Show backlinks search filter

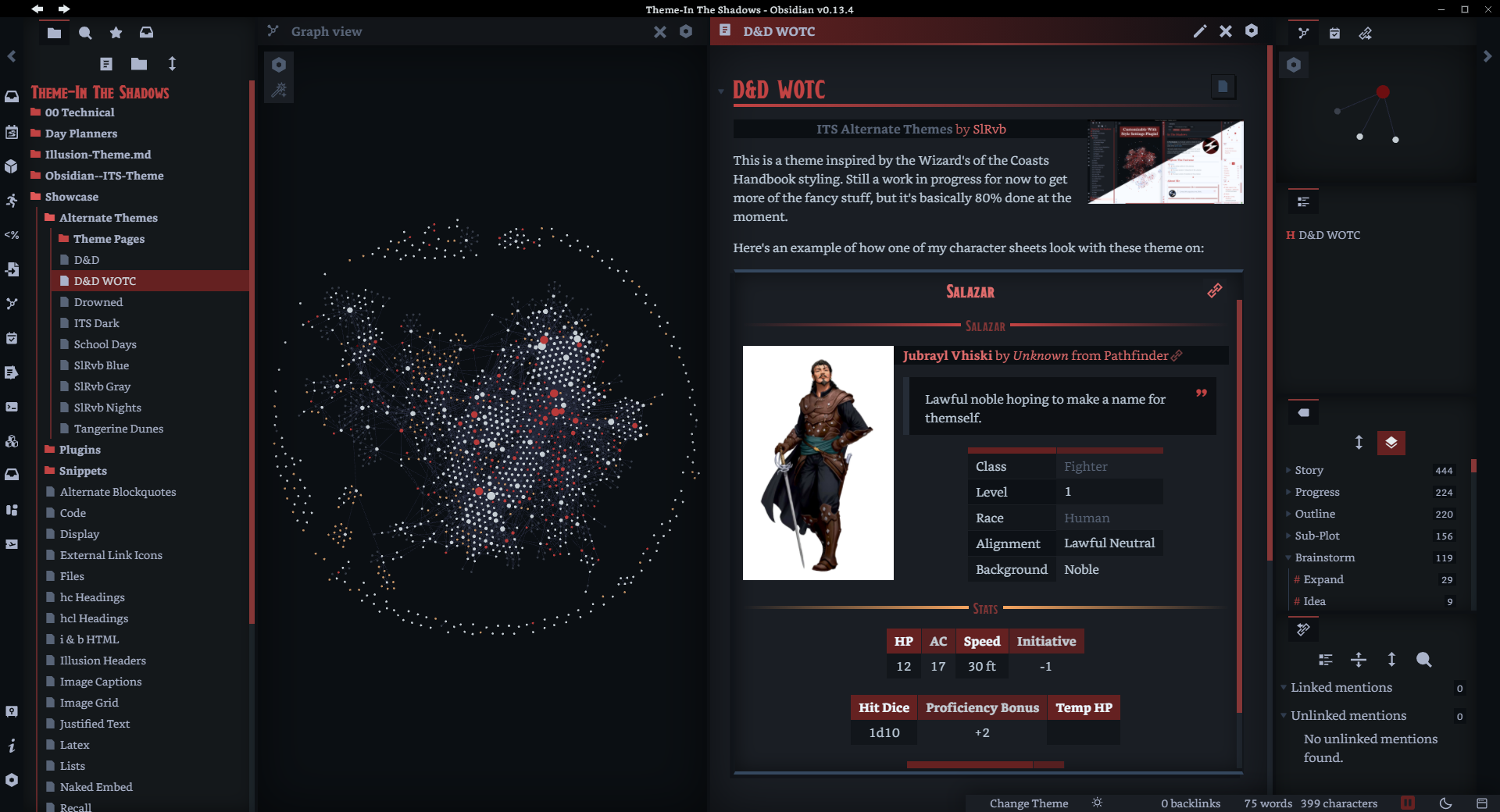(1424, 660)
